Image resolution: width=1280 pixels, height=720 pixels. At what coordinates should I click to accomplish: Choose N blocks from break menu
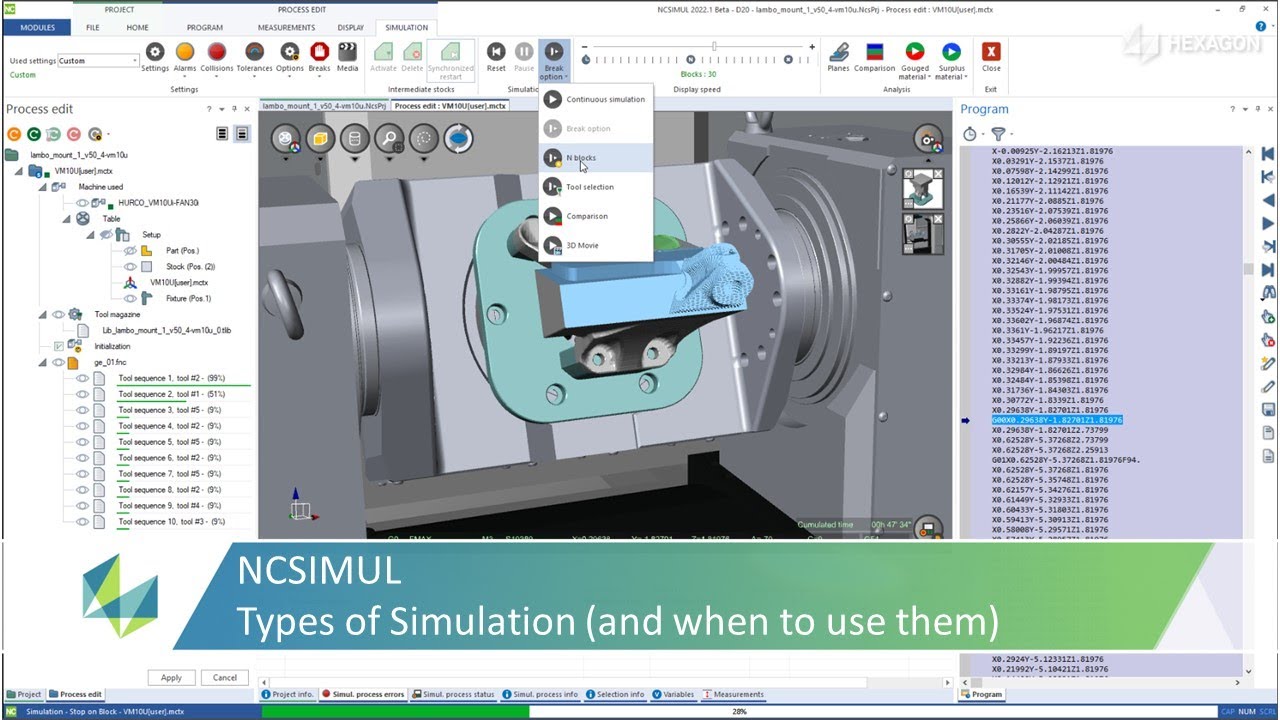pos(595,158)
